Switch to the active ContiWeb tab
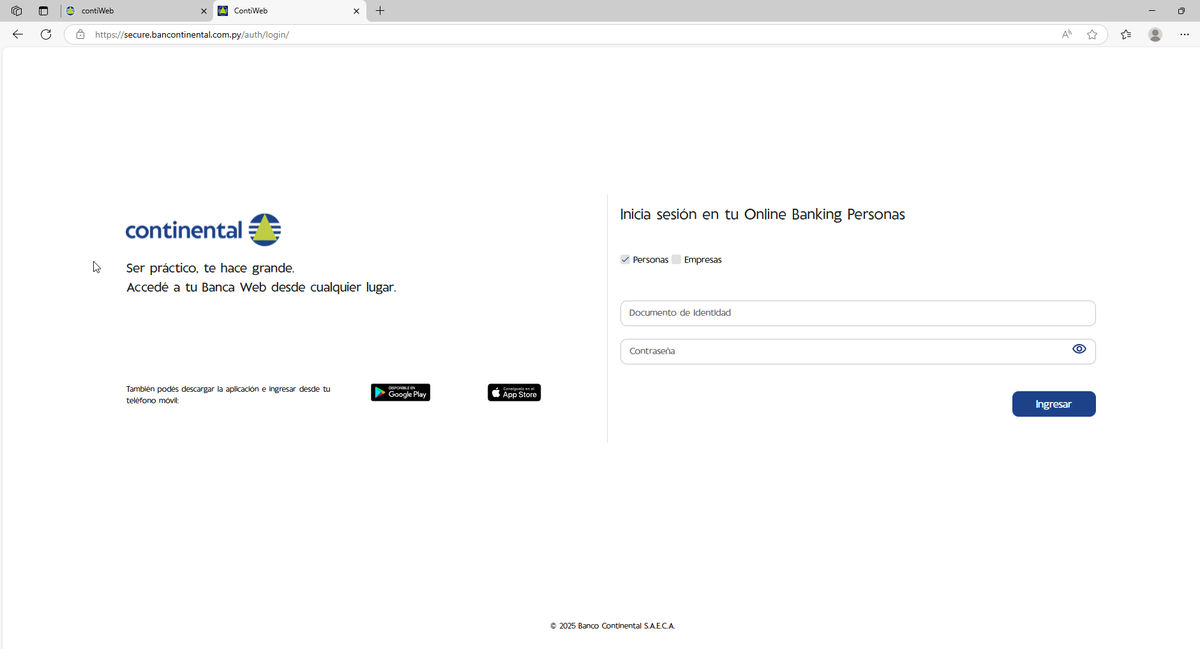 pyautogui.click(x=288, y=11)
